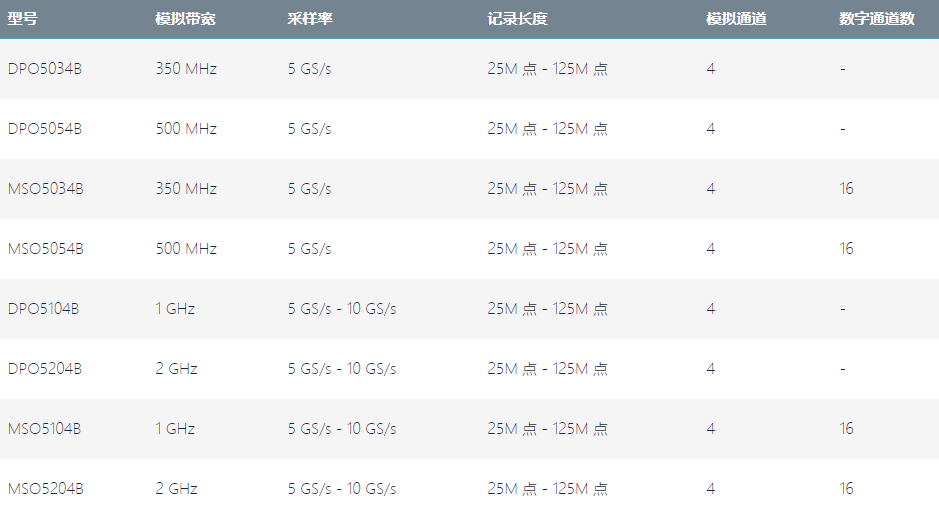This screenshot has height=525, width=939.
Task: Click digital channels 16 in MSO5034B row
Action: coord(846,189)
